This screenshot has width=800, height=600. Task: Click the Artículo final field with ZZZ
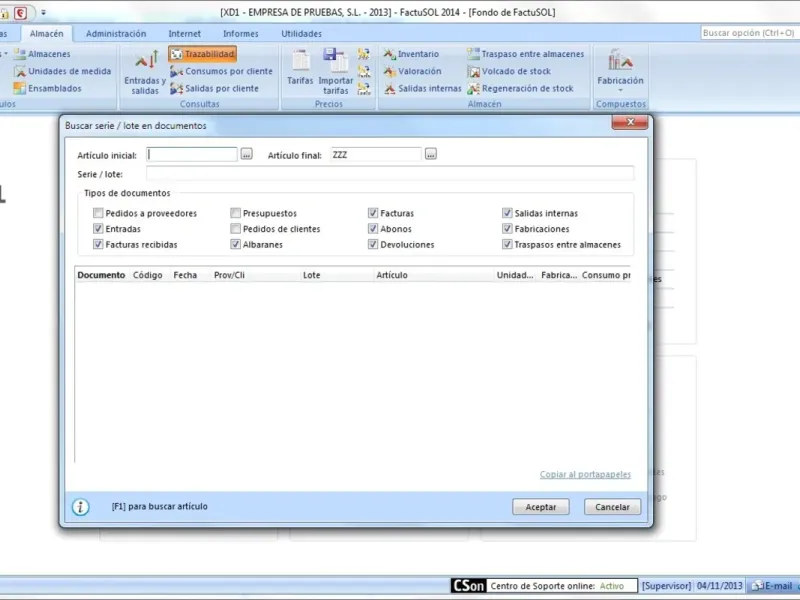point(376,154)
